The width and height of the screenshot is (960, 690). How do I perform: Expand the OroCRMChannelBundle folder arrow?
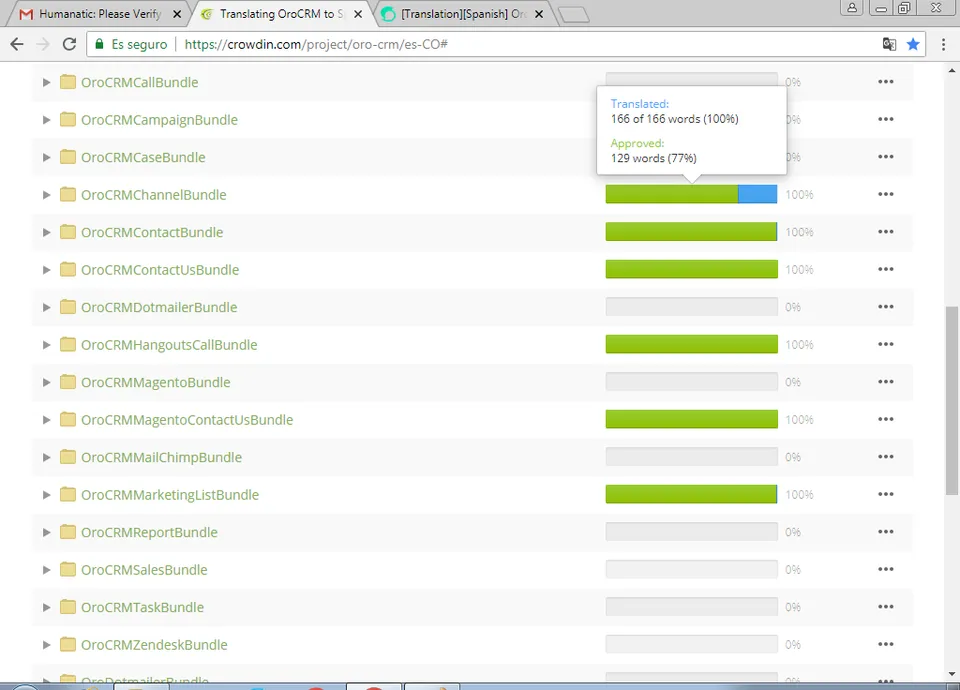point(46,195)
